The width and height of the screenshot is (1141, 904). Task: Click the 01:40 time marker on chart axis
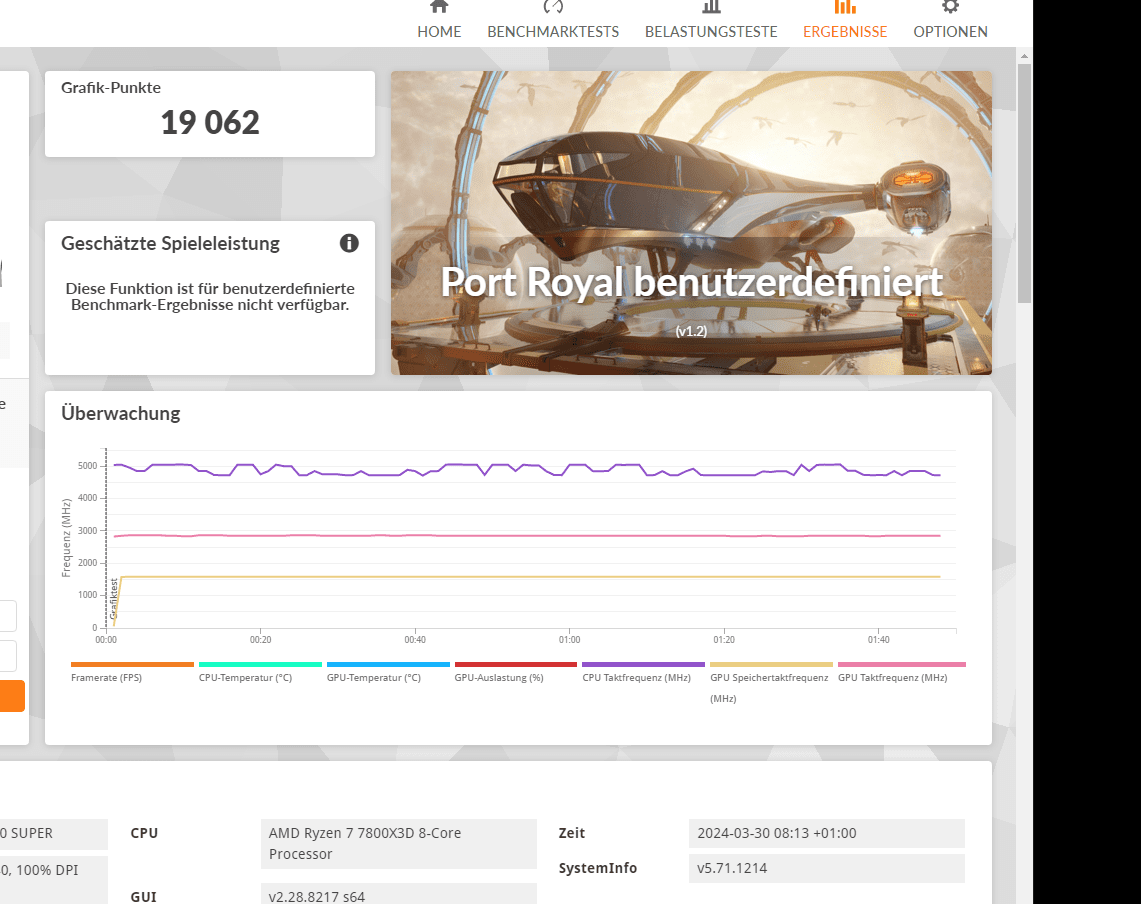878,640
